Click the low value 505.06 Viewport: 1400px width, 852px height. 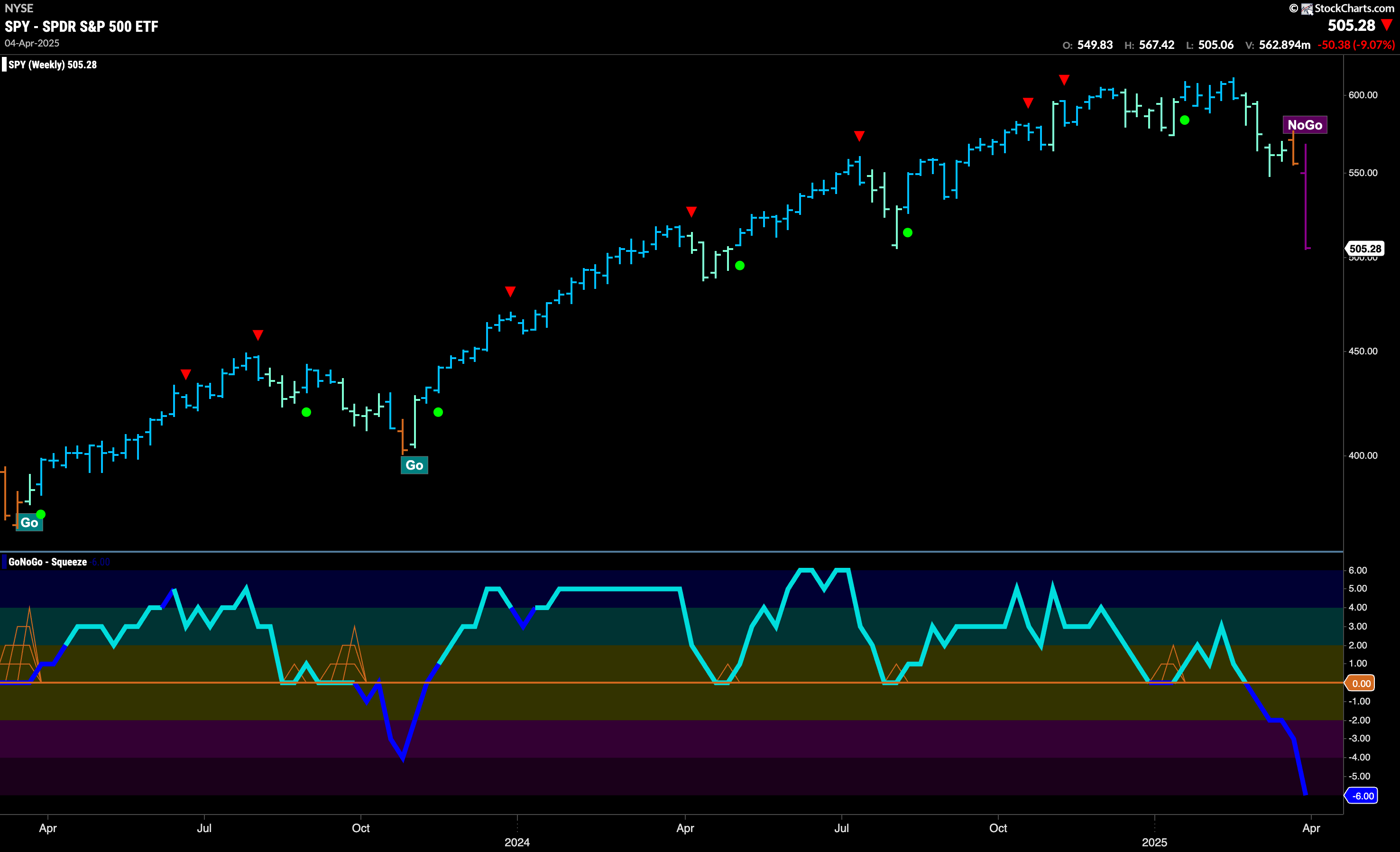[1216, 45]
